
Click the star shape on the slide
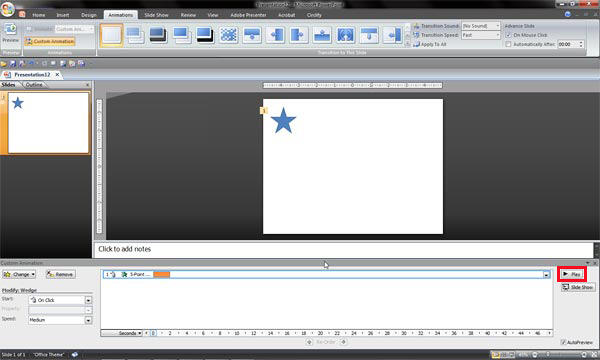pyautogui.click(x=283, y=121)
